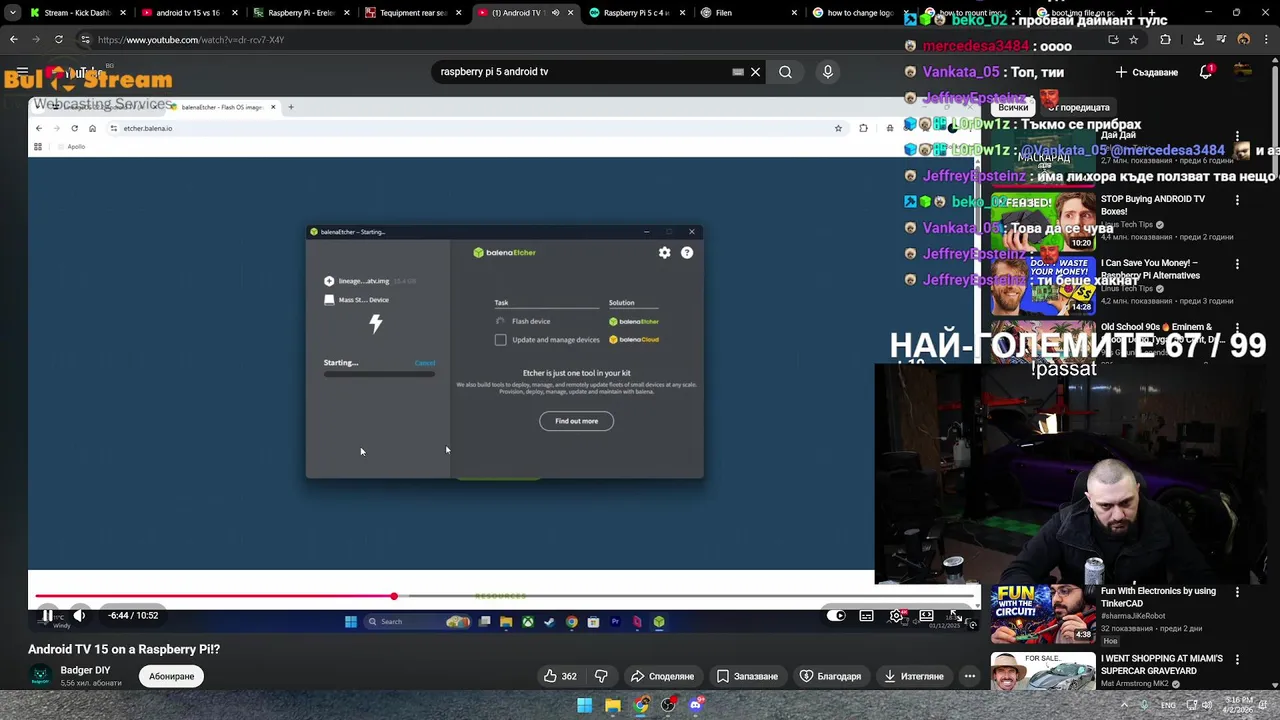Bookmark the page with the star icon
The image size is (1280, 720).
(1133, 40)
